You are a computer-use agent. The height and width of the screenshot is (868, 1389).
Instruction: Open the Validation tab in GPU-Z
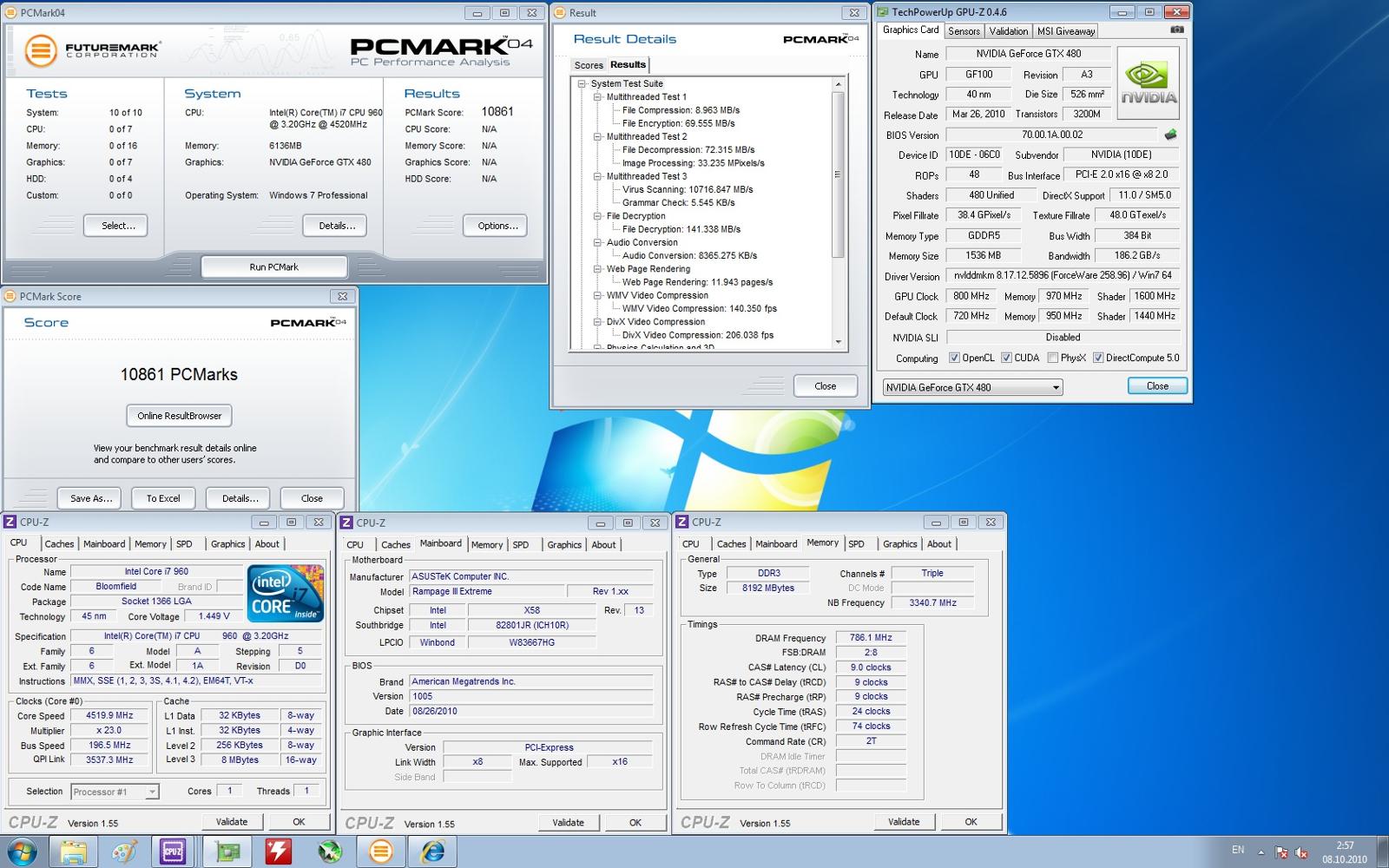tap(1008, 30)
